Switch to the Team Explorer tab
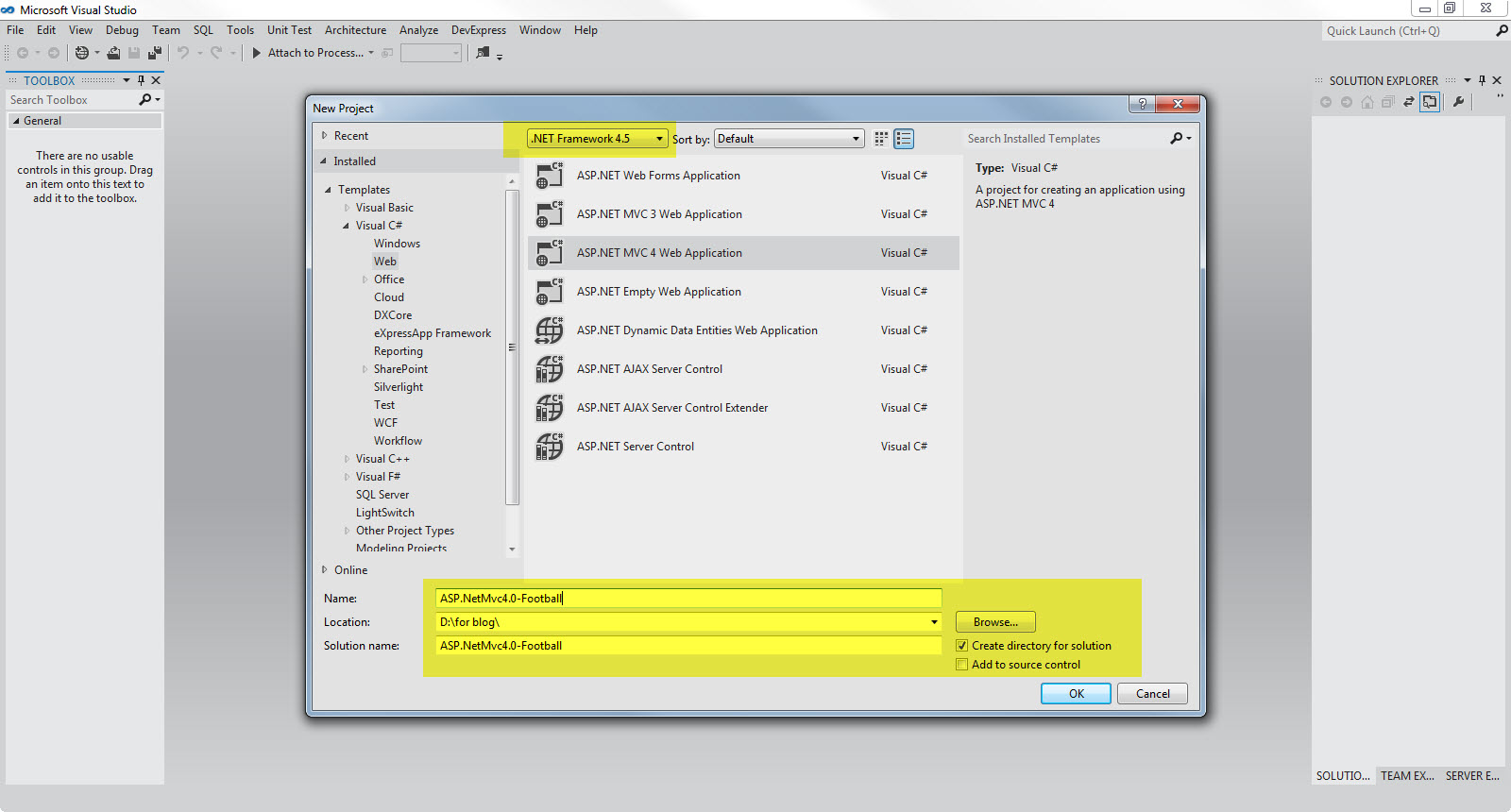Screen dimensions: 1511x812 (1407, 776)
